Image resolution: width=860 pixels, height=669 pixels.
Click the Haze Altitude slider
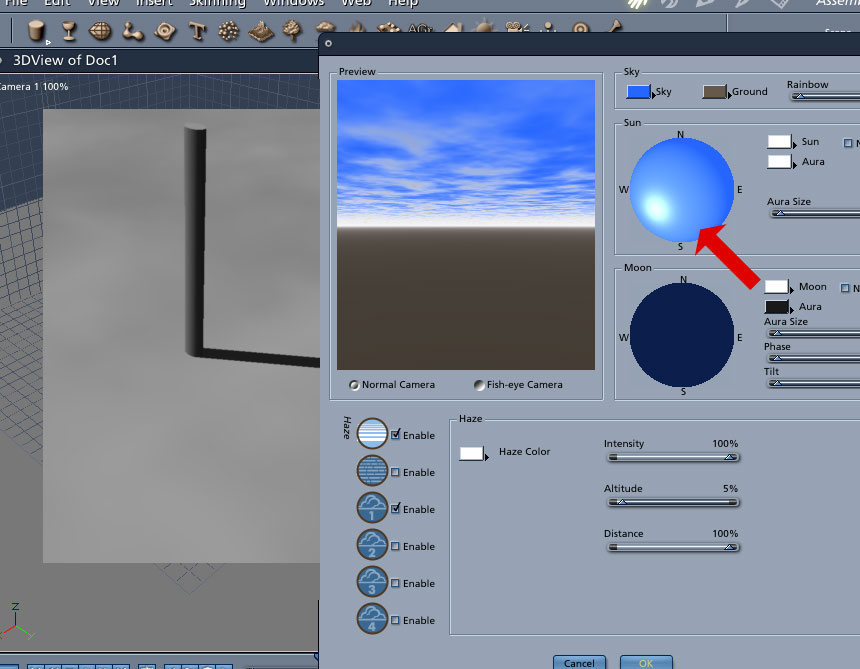tap(674, 502)
